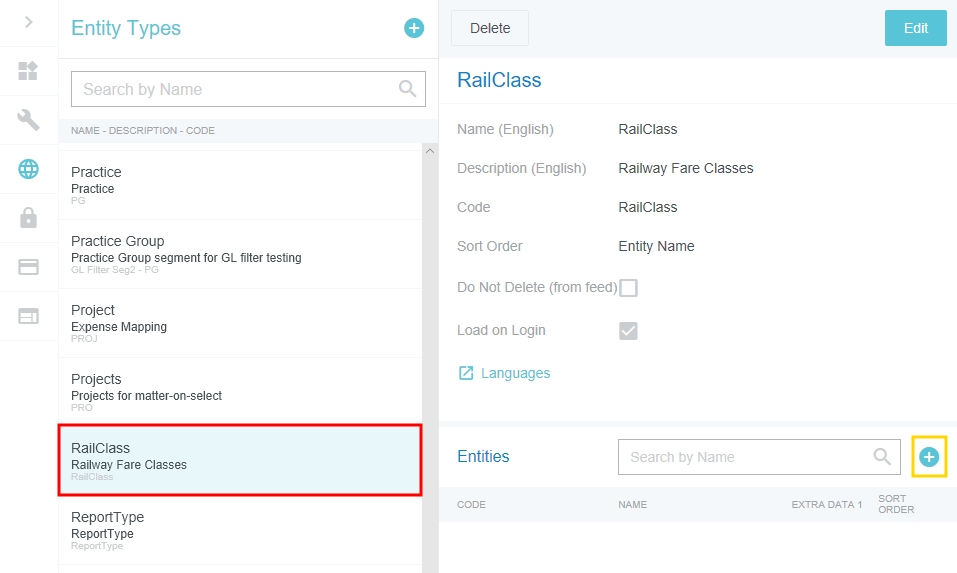Add a new entity to RailClass
The image size is (957, 573).
point(929,457)
